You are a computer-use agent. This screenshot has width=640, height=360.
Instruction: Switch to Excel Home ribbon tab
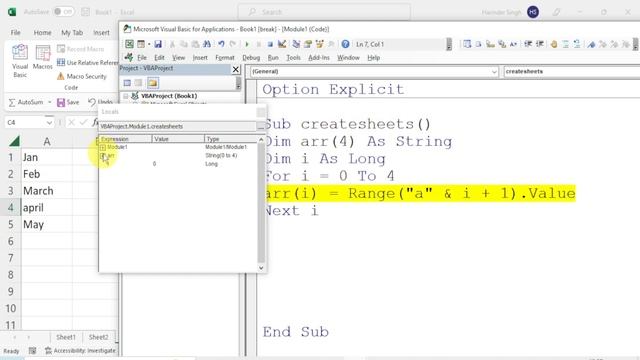pos(42,32)
